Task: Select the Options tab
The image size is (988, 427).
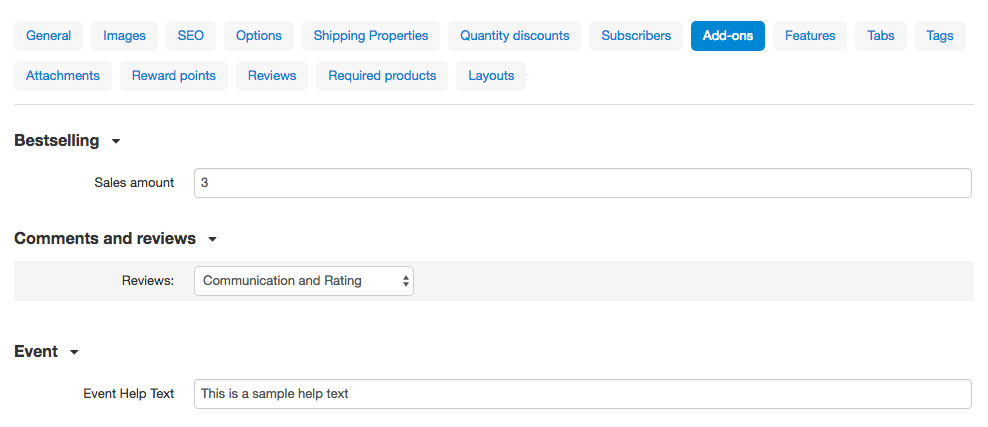Action: coord(259,36)
